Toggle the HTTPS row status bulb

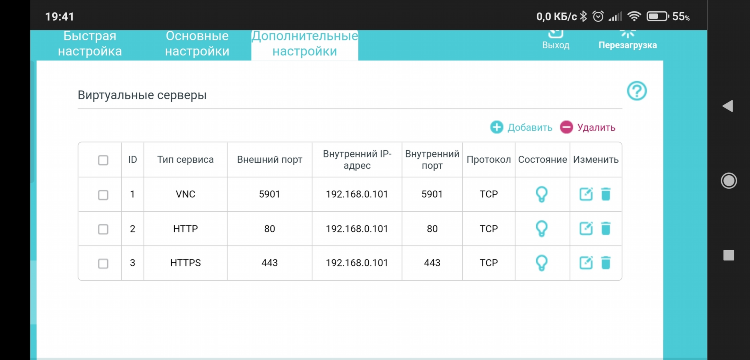[541, 262]
